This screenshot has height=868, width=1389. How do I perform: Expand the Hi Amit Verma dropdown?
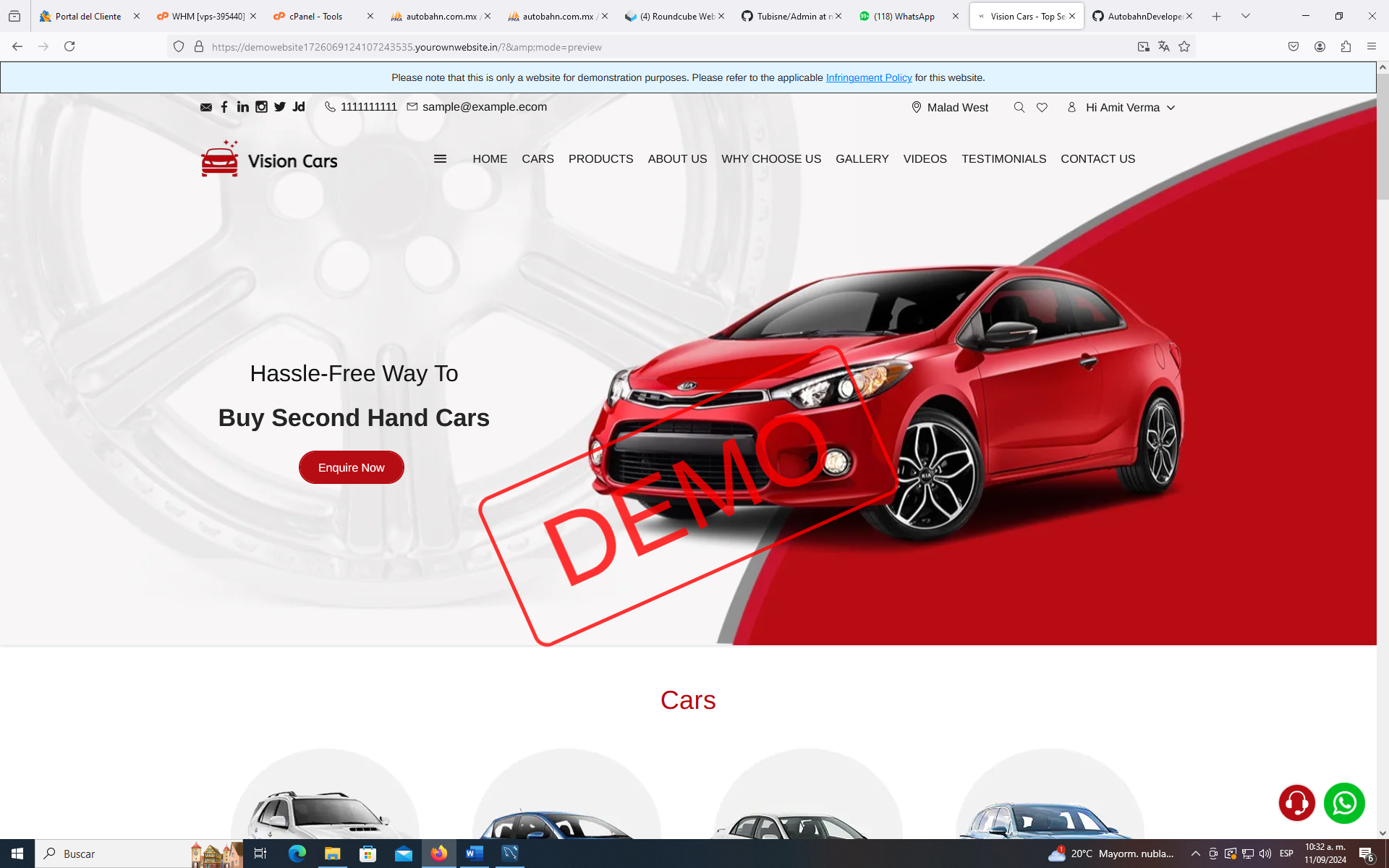(1121, 107)
